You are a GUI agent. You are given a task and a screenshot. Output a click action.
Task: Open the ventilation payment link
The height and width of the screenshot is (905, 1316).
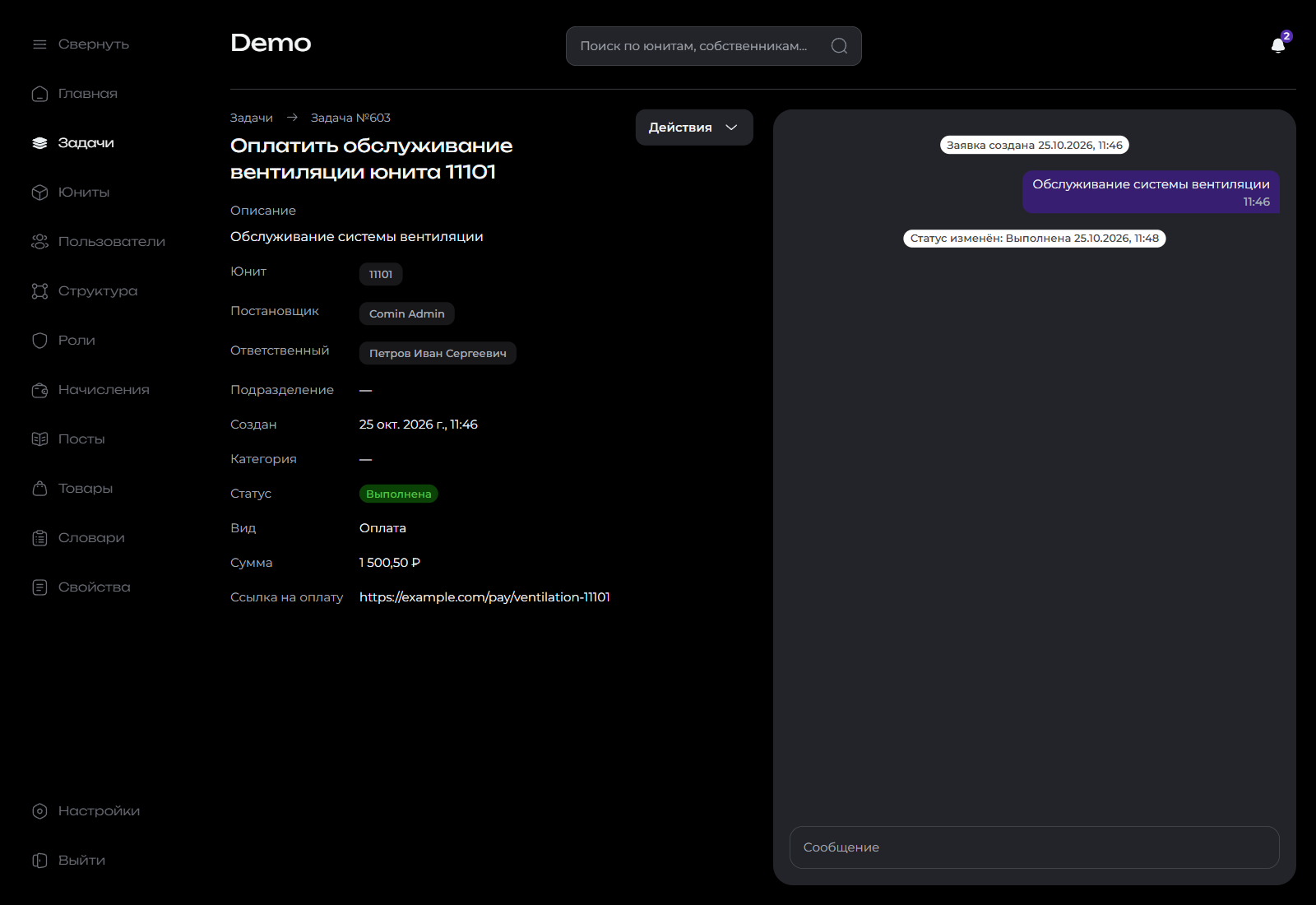coord(484,597)
